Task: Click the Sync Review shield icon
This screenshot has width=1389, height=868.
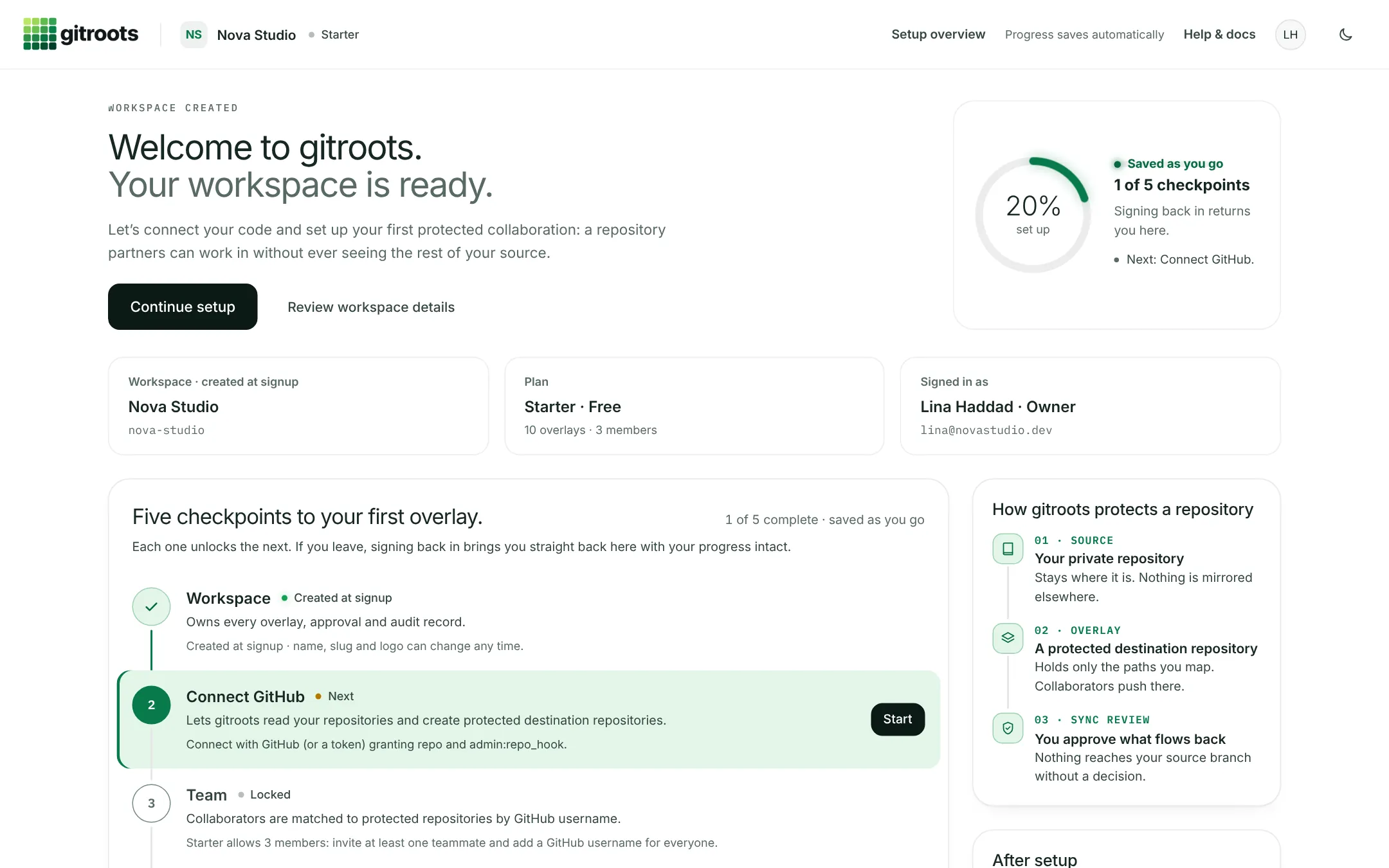Action: pos(1008,728)
